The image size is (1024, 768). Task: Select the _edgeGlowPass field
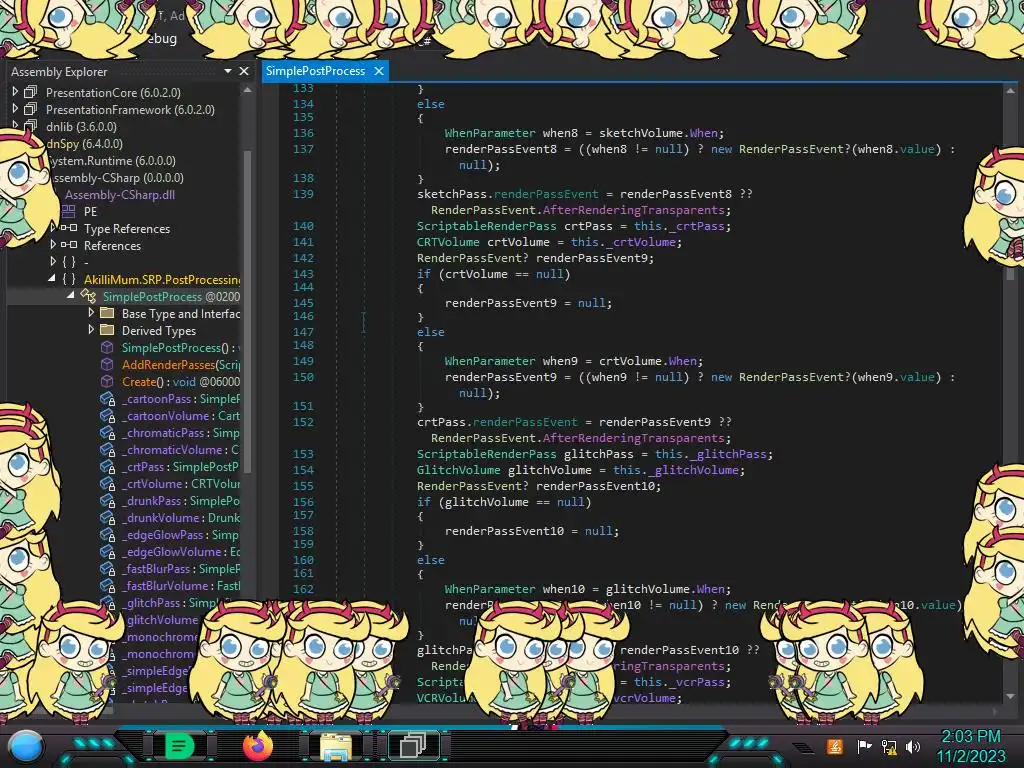tap(181, 534)
